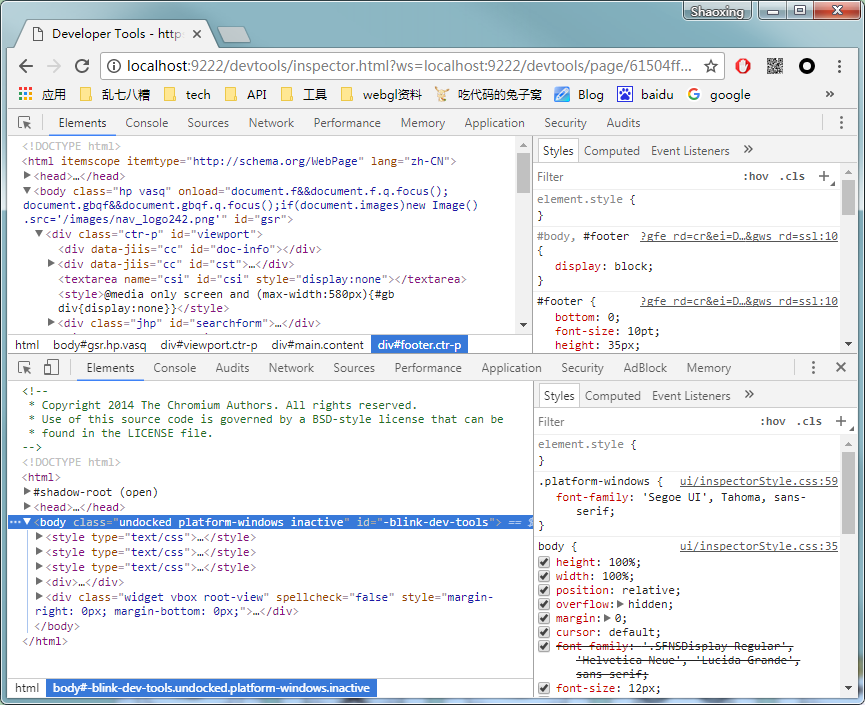Uncheck the margin: 0 property

click(544, 618)
